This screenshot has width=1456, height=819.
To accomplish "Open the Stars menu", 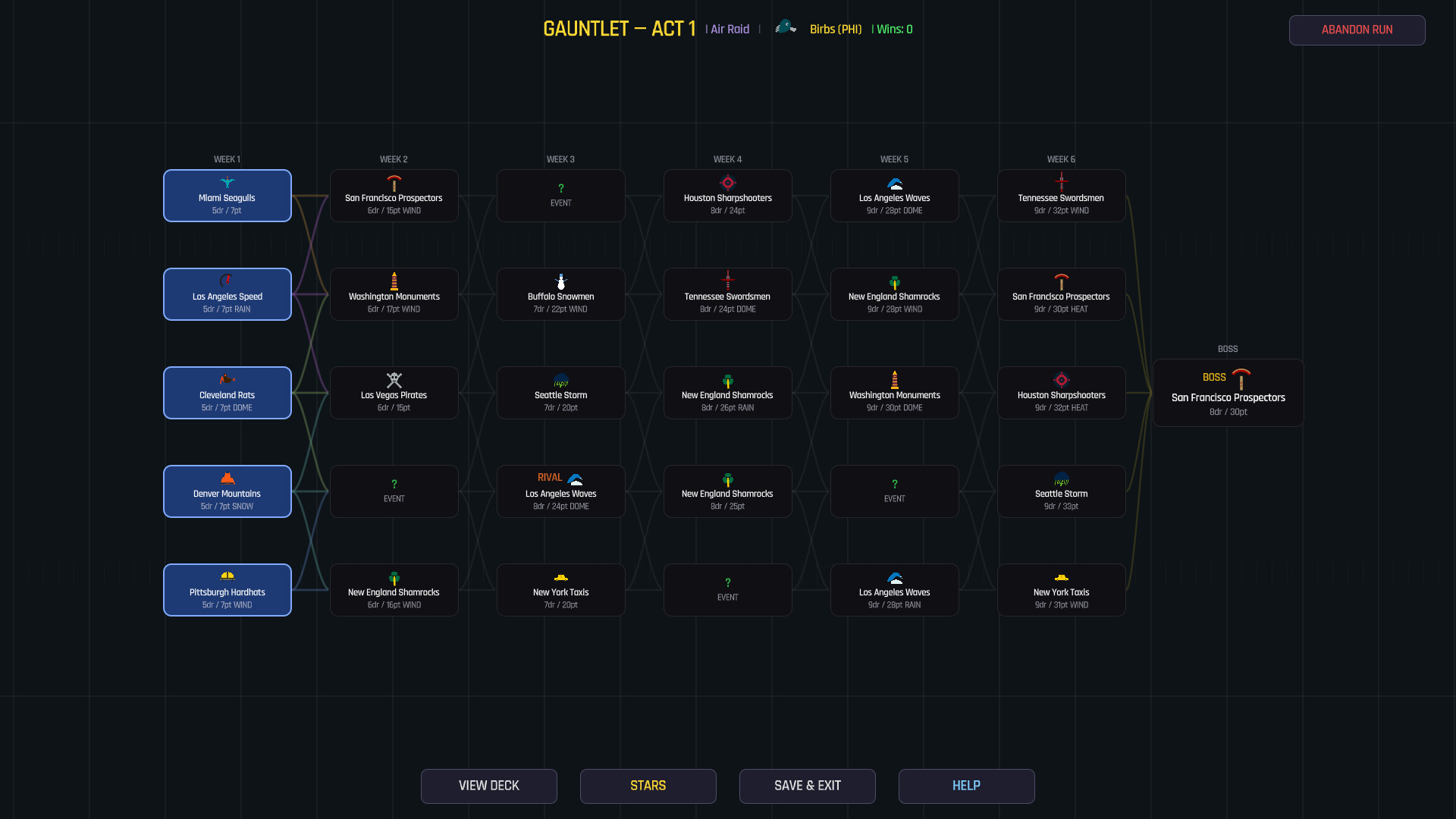I will pos(648,786).
